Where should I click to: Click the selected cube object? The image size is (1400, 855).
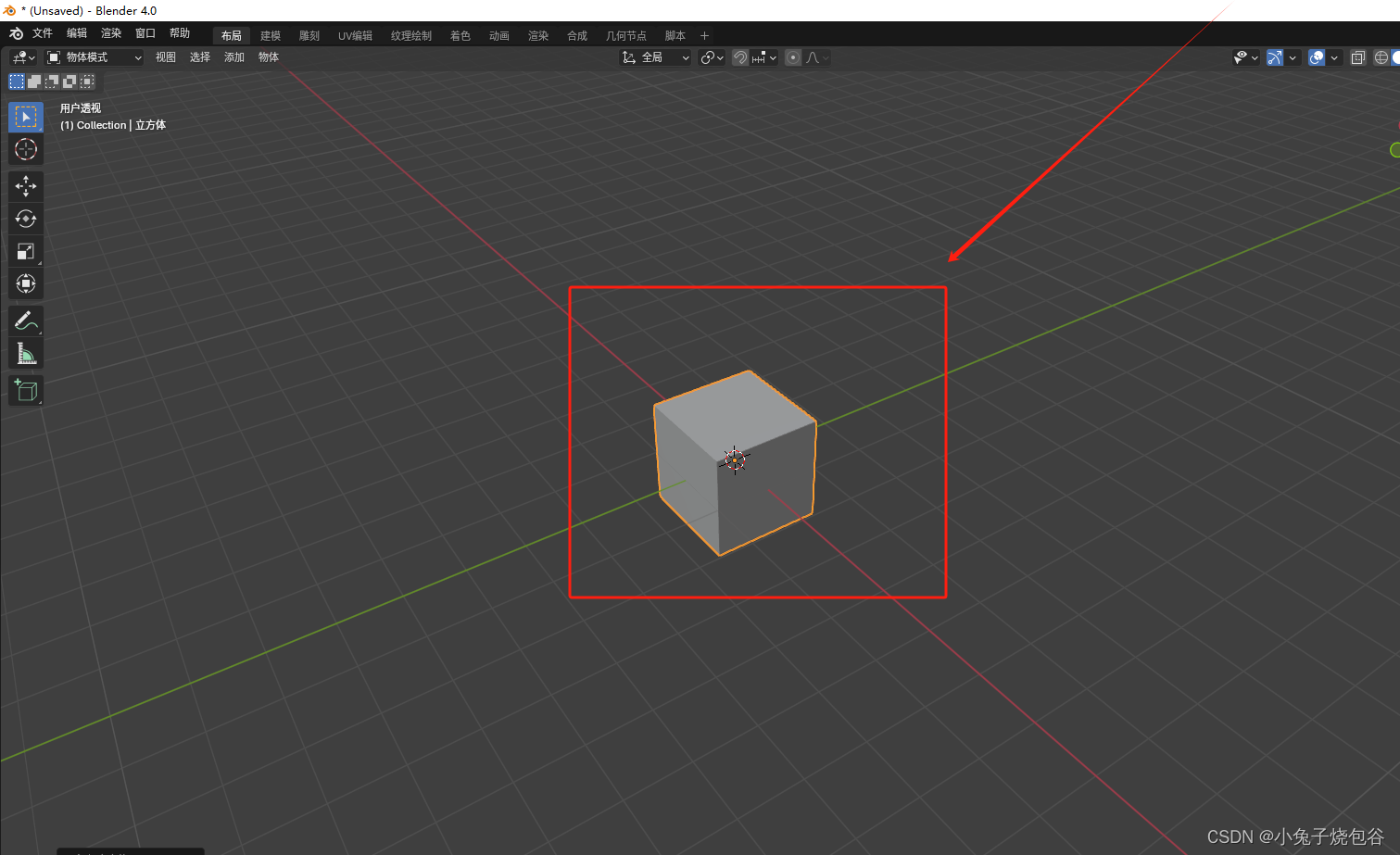coord(735,463)
